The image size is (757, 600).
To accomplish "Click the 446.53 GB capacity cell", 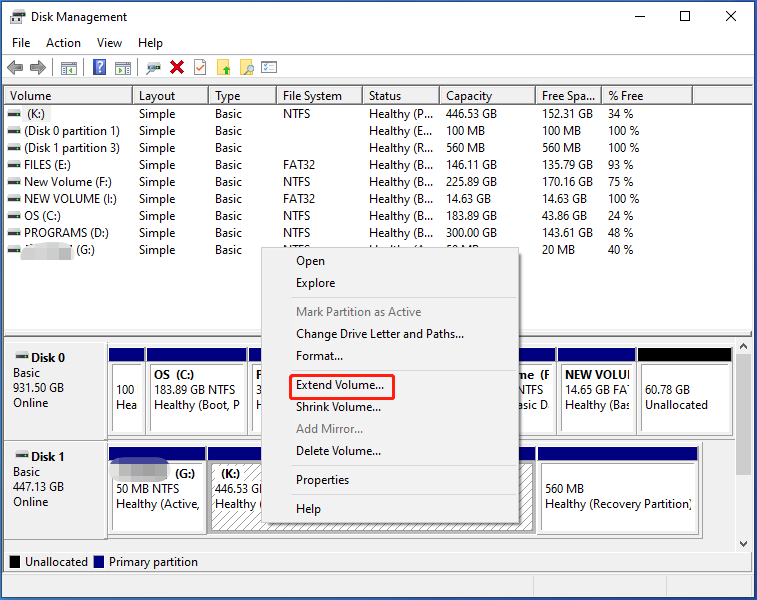I will pos(471,114).
